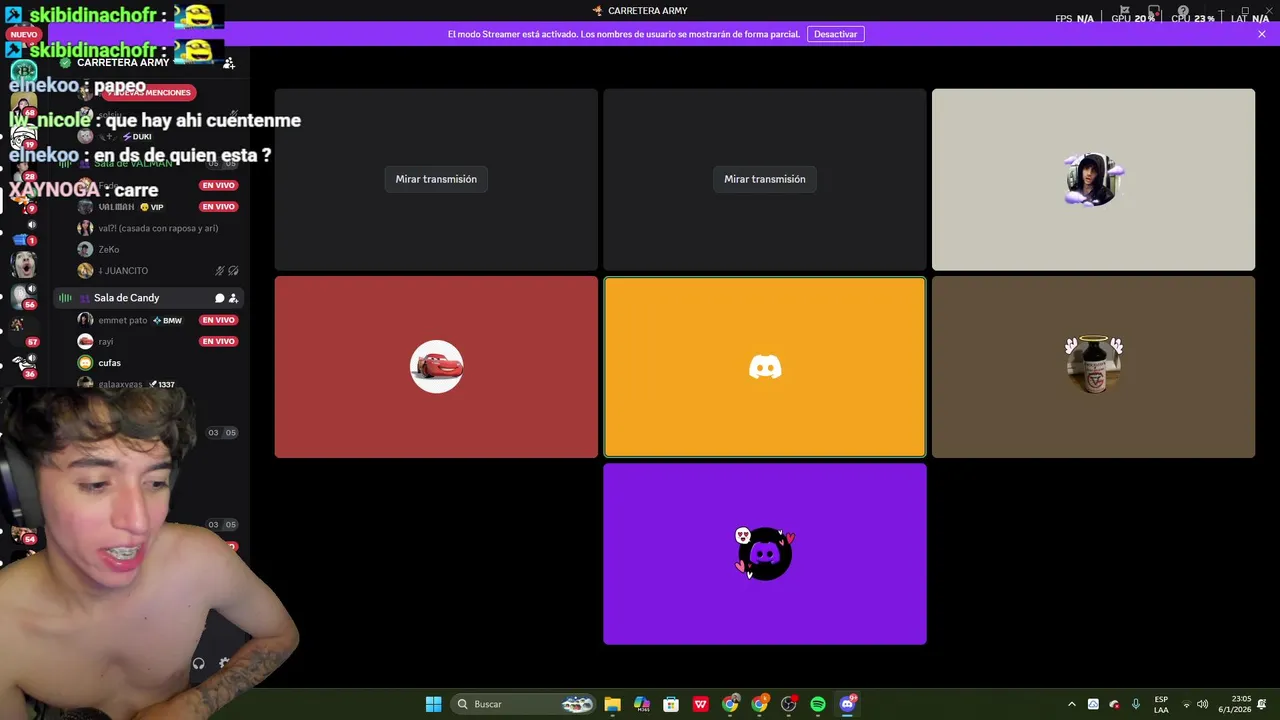Open the green B server icon
The width and height of the screenshot is (1280, 720).
pyautogui.click(x=24, y=72)
